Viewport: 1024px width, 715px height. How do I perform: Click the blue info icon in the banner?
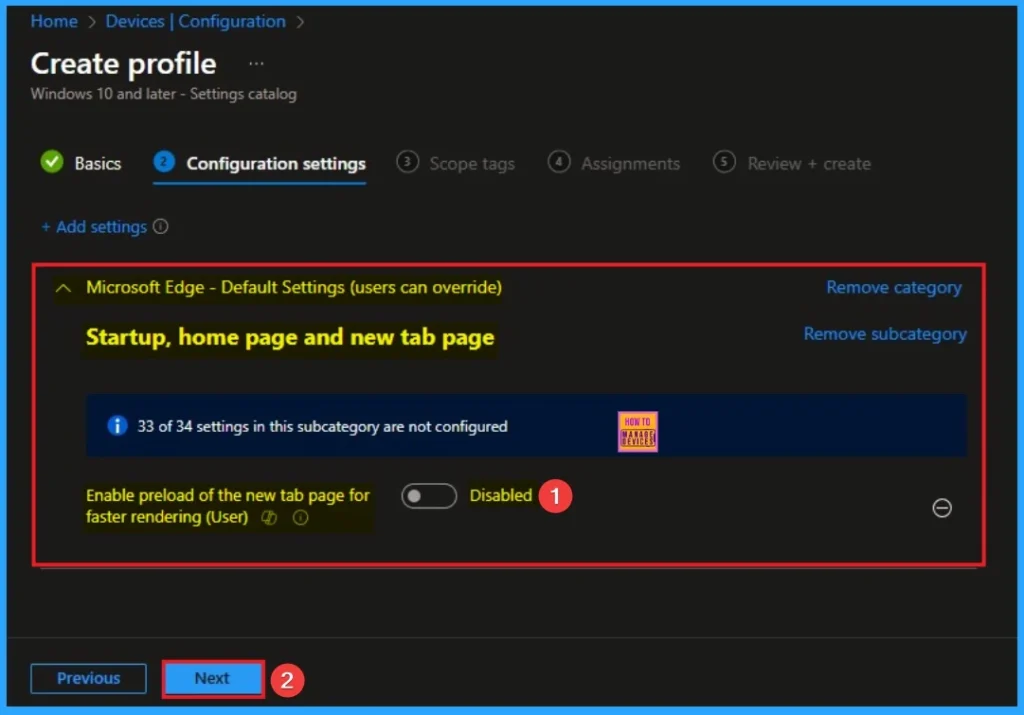(117, 426)
